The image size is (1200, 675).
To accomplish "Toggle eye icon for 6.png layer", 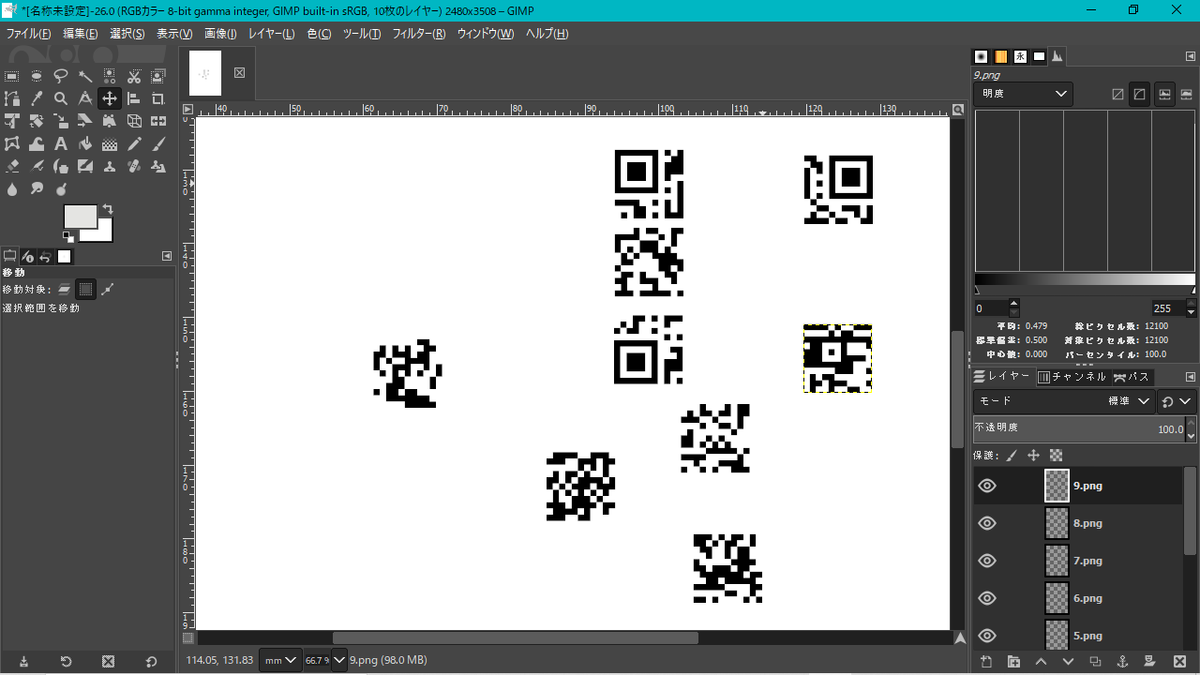I will tap(987, 598).
